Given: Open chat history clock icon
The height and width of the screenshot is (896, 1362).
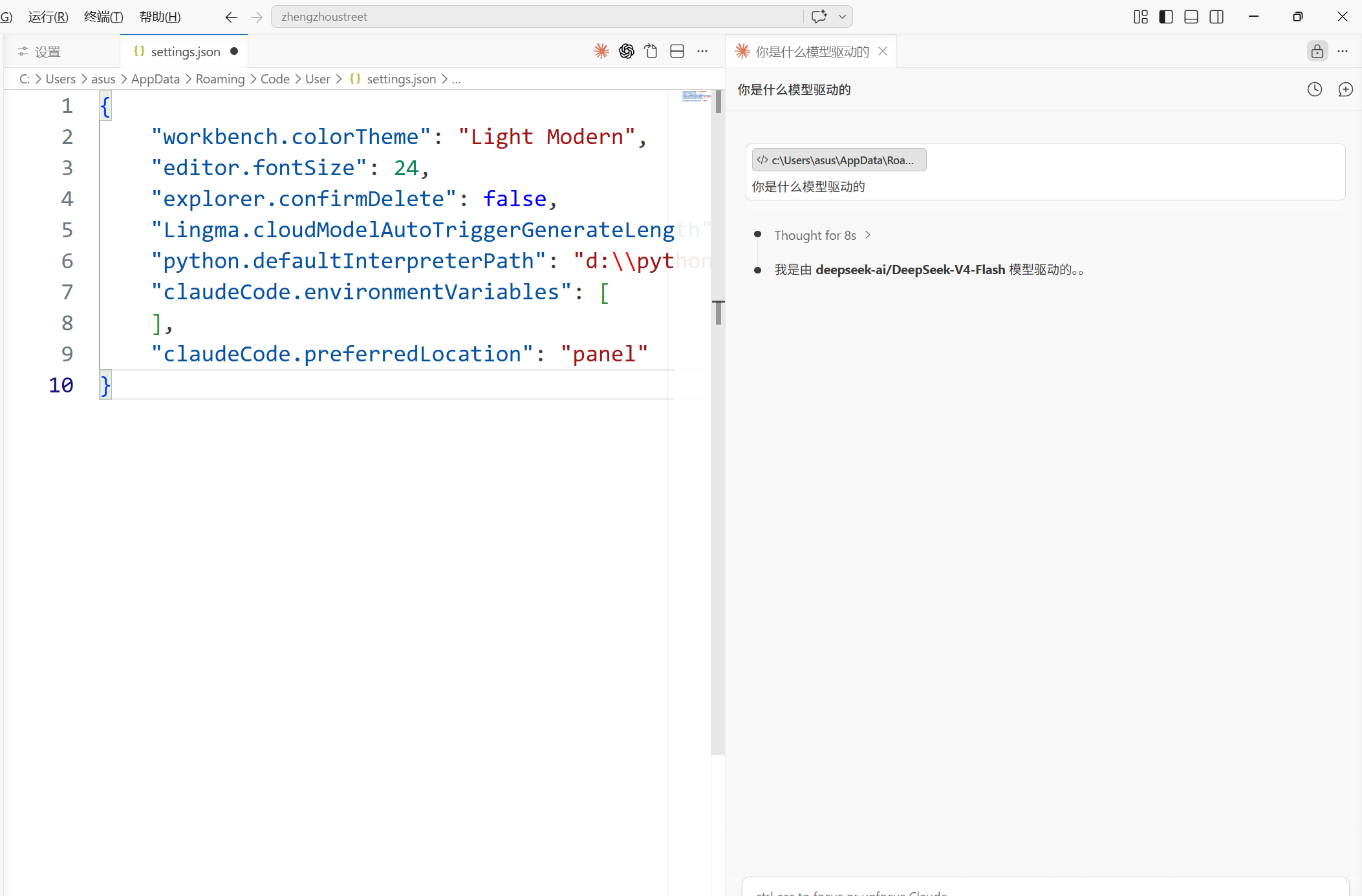Looking at the screenshot, I should tap(1315, 89).
